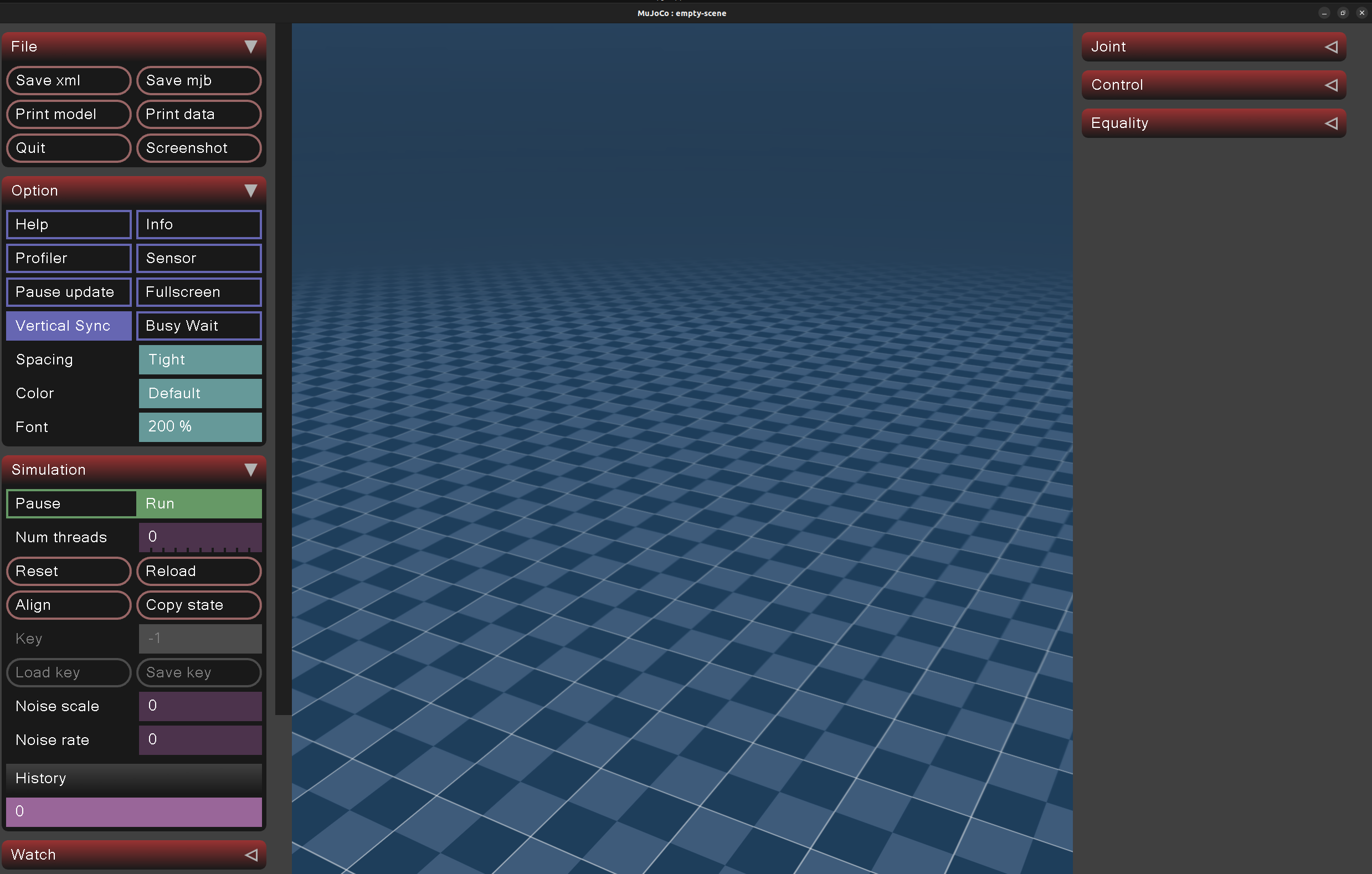Image resolution: width=1372 pixels, height=874 pixels.
Task: Click the 'Color' label
Action: coord(35,393)
